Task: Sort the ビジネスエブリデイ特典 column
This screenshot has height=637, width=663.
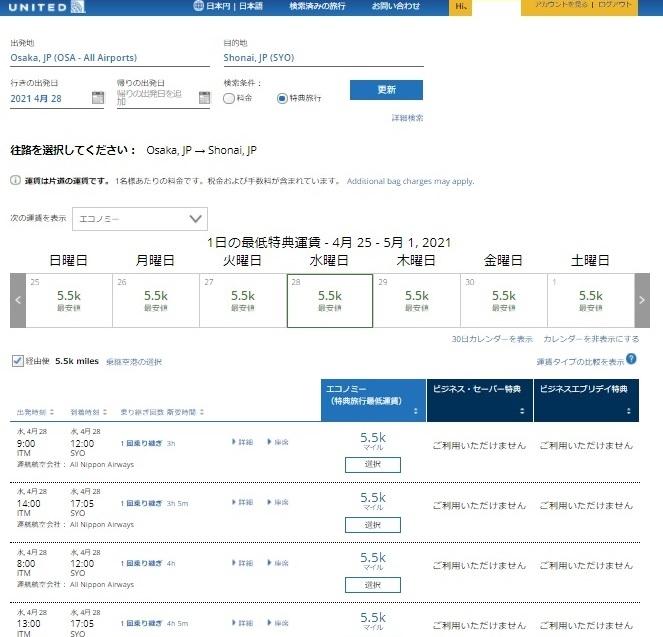Action: coord(629,411)
